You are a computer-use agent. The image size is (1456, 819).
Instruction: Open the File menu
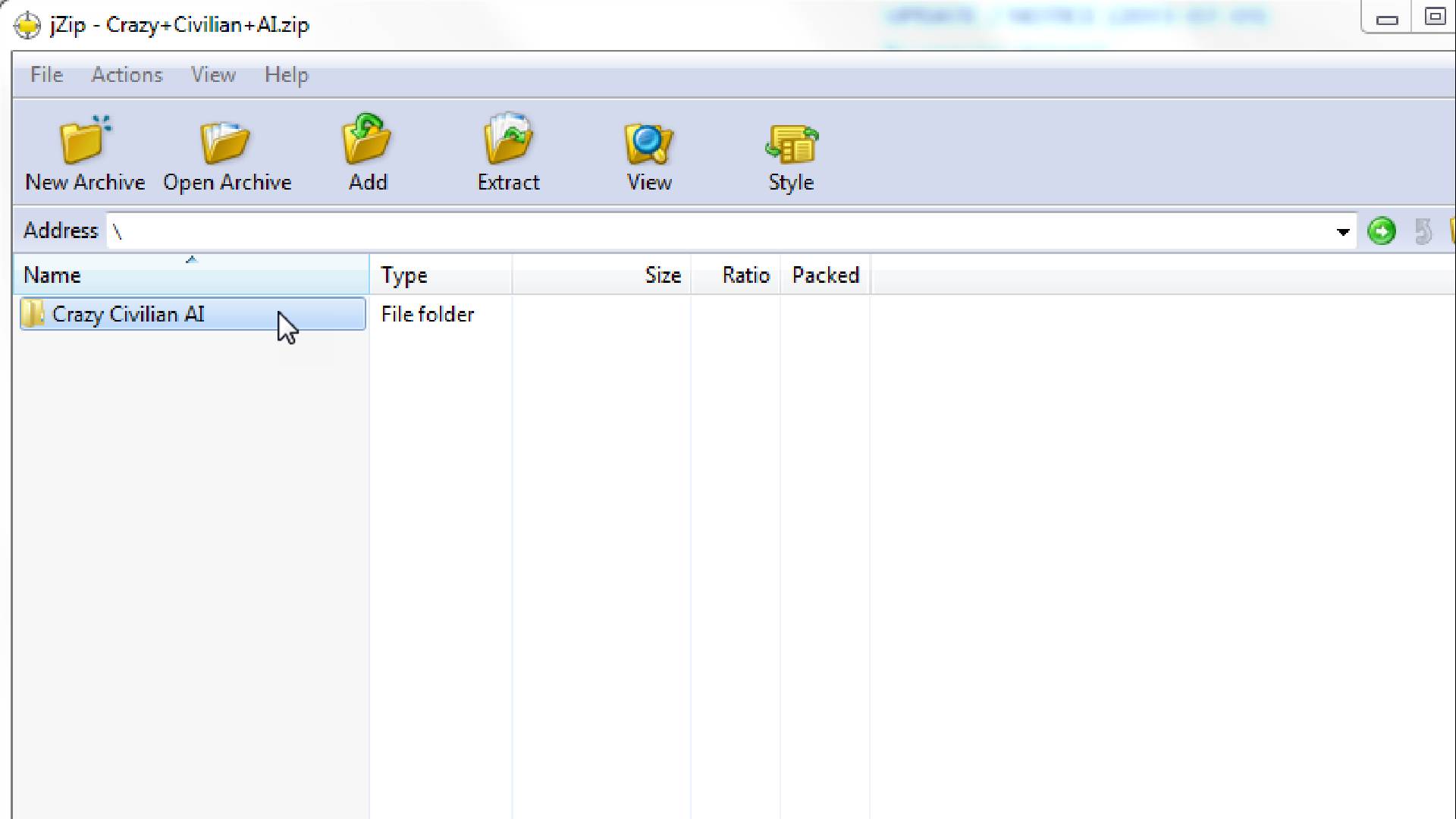tap(46, 75)
